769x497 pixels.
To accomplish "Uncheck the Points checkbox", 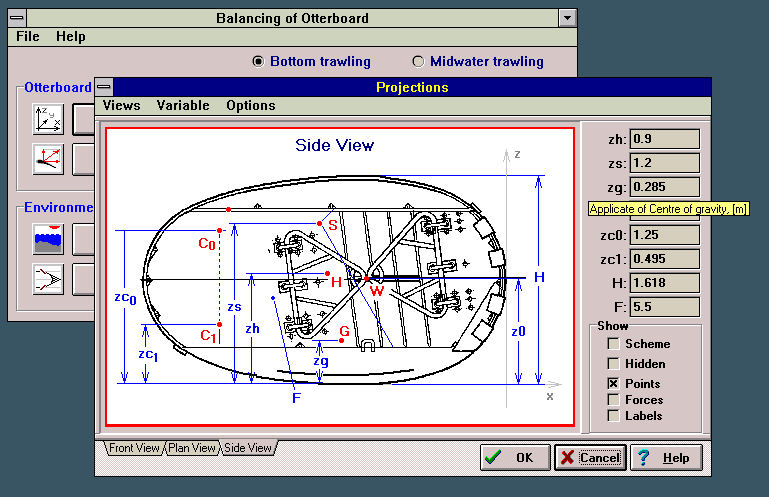I will (613, 384).
